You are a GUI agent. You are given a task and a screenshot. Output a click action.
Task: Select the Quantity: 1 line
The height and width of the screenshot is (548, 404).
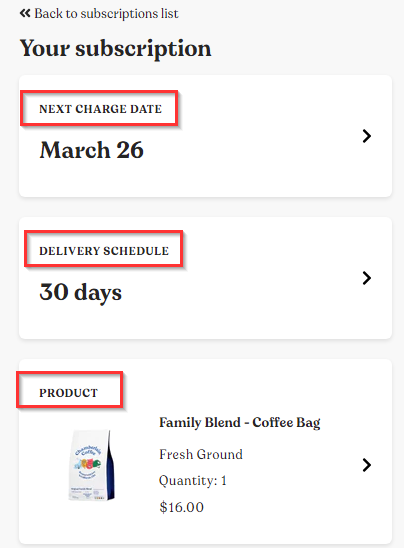click(x=193, y=481)
